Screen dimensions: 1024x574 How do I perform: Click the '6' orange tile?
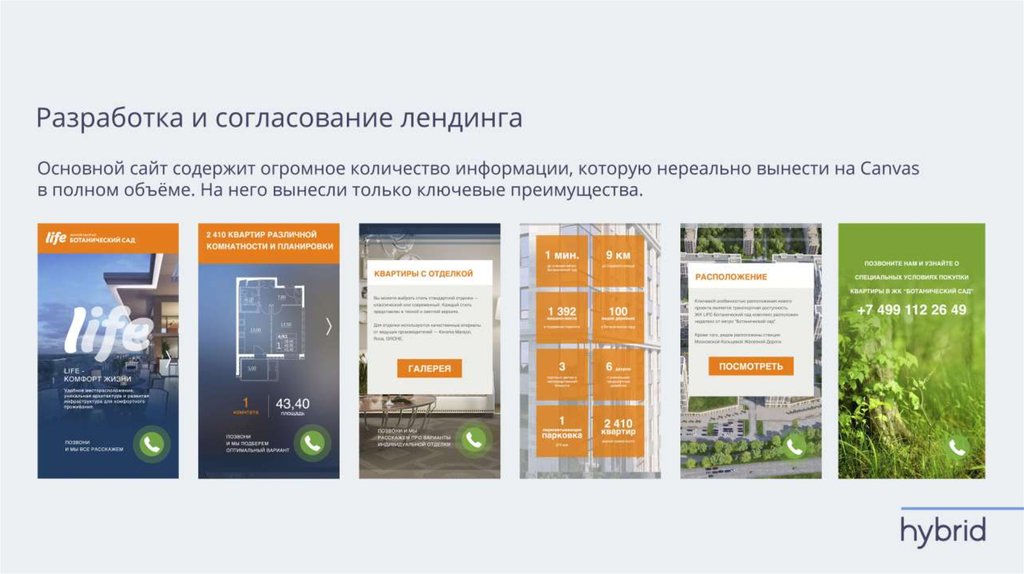pyautogui.click(x=618, y=373)
